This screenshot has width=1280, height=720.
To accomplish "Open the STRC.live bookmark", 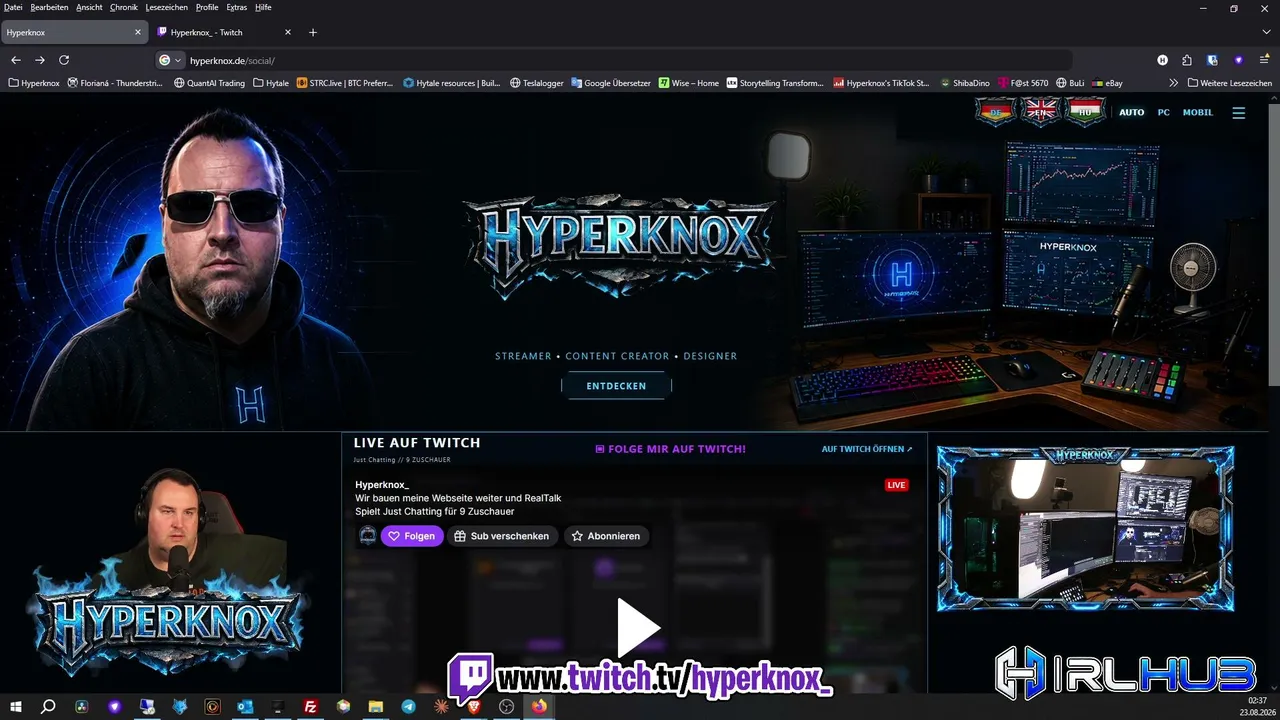I will tap(346, 83).
